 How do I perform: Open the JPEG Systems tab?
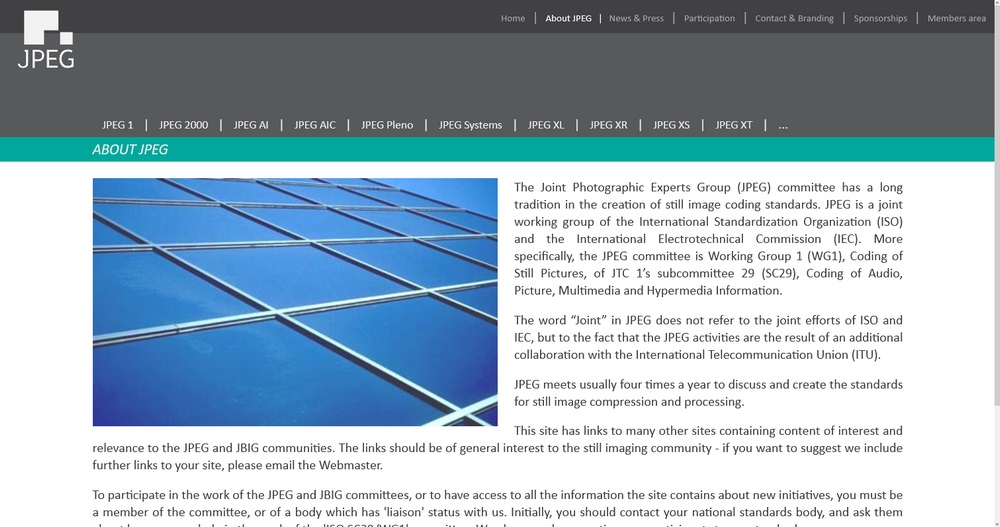coord(470,125)
